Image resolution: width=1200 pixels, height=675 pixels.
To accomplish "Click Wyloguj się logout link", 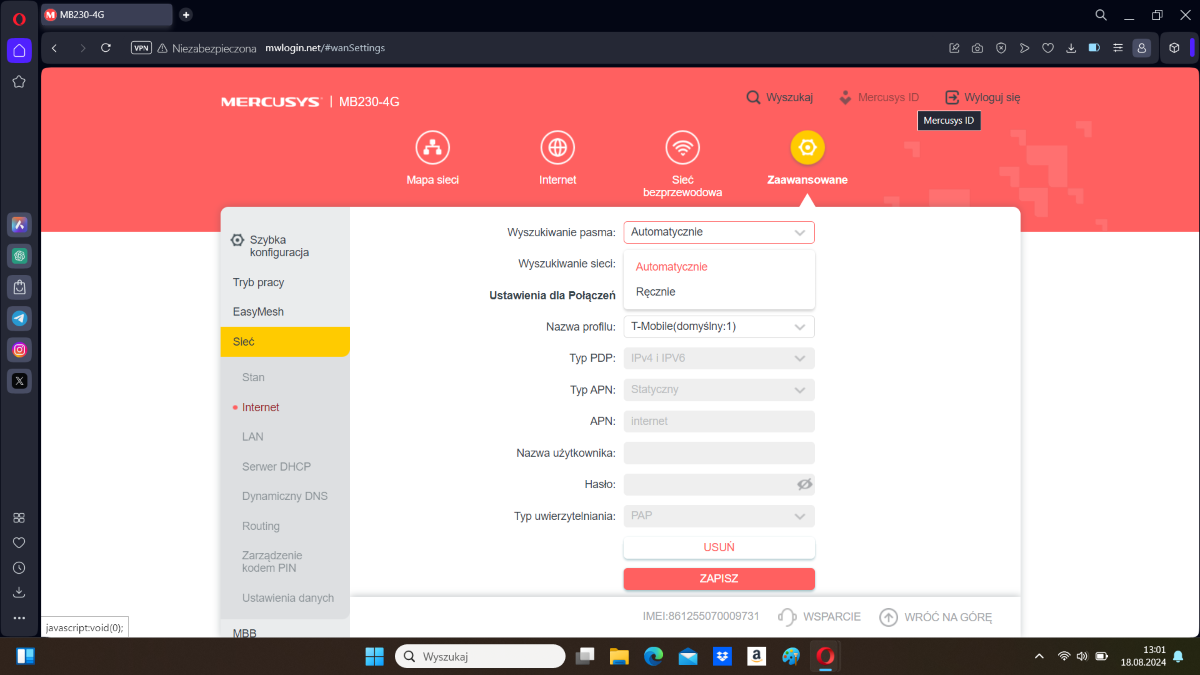I will (982, 98).
